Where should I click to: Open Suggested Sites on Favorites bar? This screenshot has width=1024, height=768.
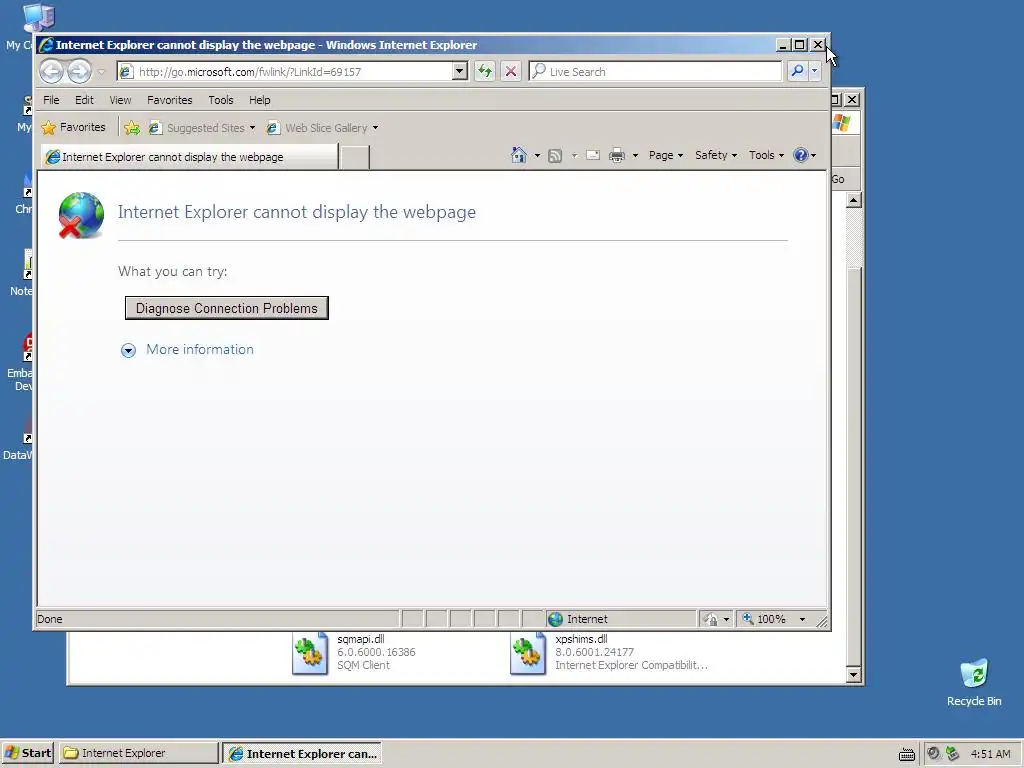tap(202, 128)
